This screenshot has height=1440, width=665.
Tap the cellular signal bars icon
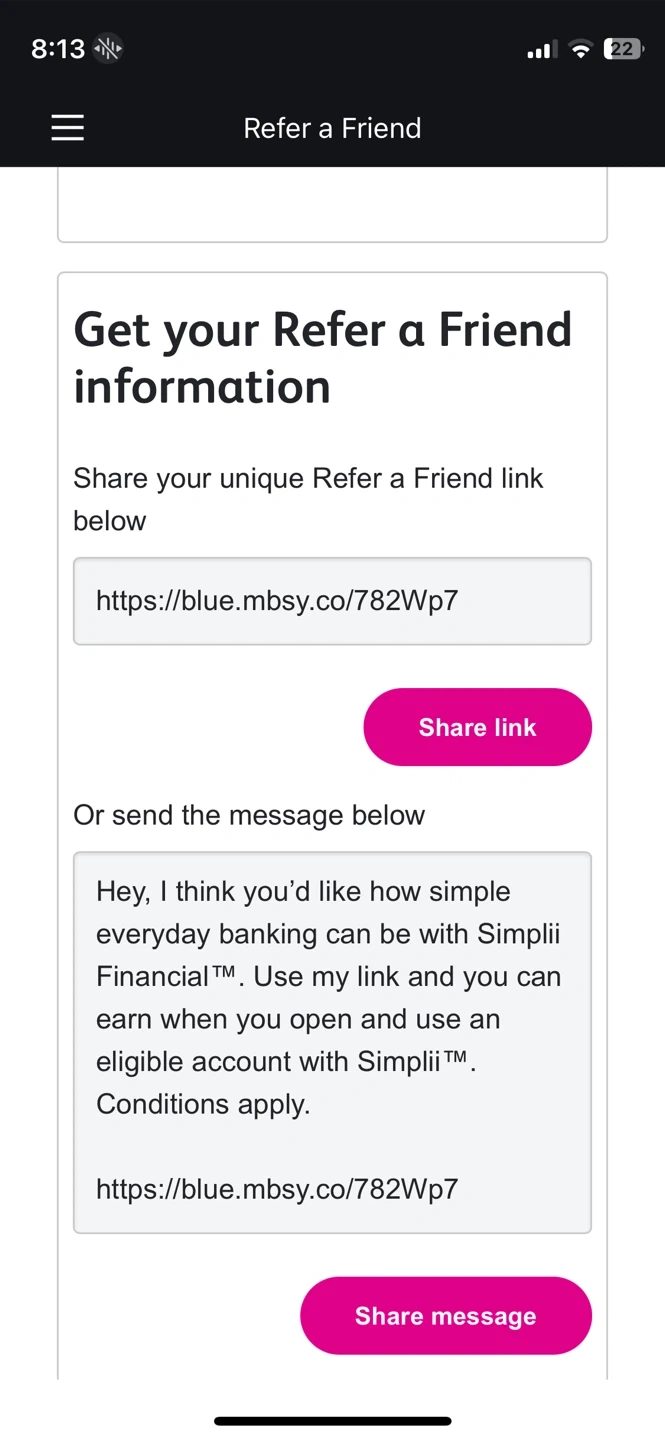coord(541,50)
